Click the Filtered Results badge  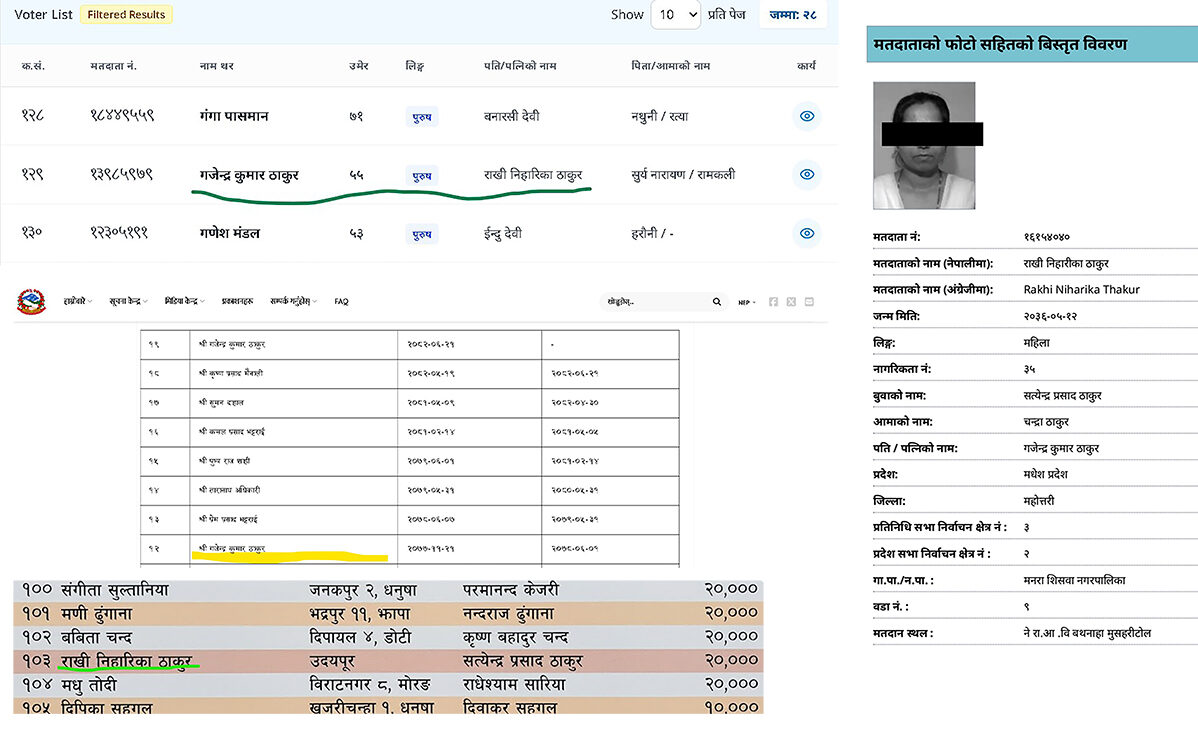tap(126, 15)
